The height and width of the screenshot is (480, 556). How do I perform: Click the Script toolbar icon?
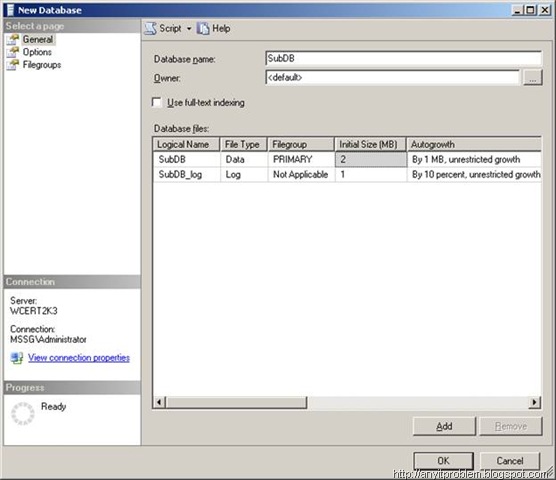point(150,28)
